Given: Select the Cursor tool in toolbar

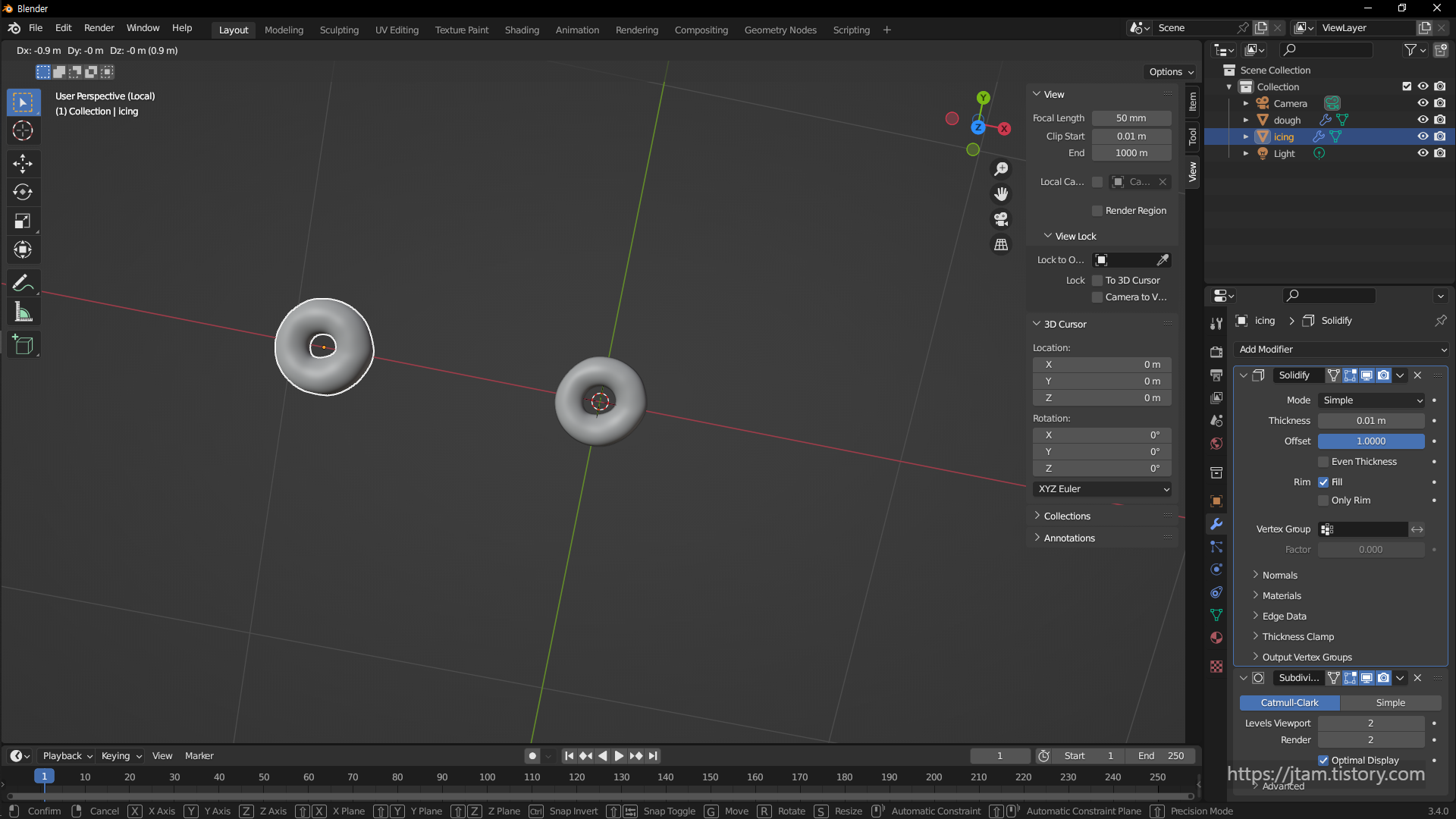Looking at the screenshot, I should click(23, 130).
